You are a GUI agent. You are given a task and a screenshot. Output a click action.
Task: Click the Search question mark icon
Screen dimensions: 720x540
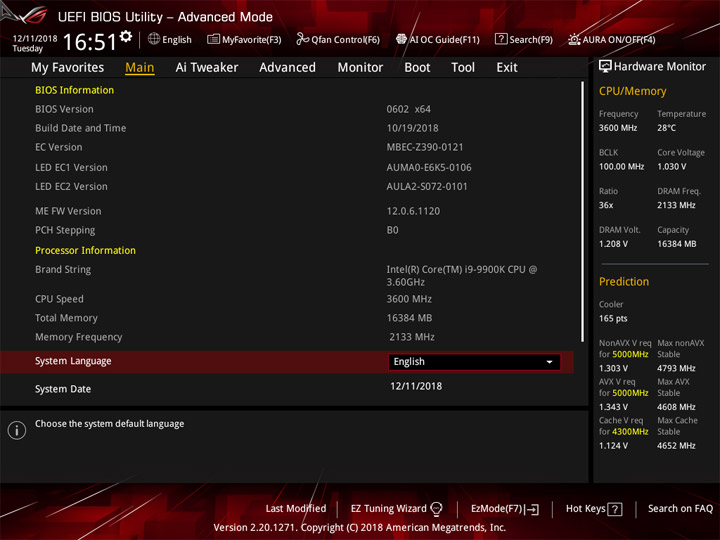pos(501,39)
